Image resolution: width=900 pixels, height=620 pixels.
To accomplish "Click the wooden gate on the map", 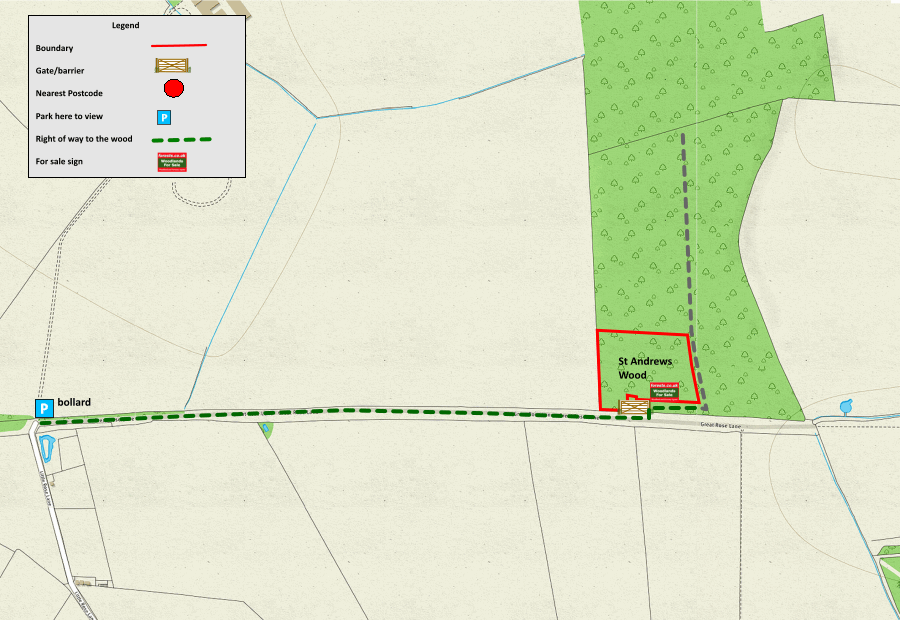I will (634, 408).
